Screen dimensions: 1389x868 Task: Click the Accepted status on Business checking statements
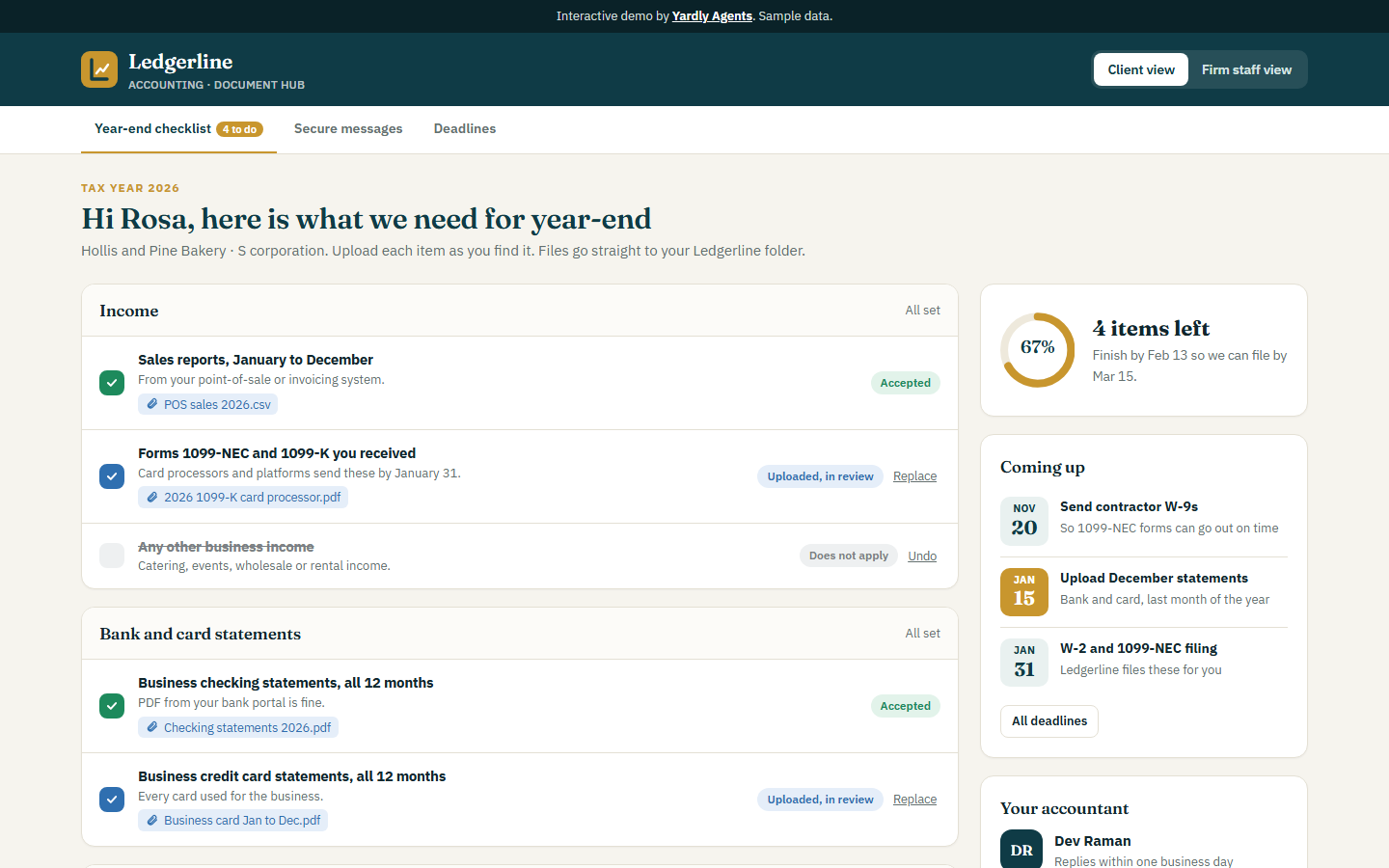[905, 706]
